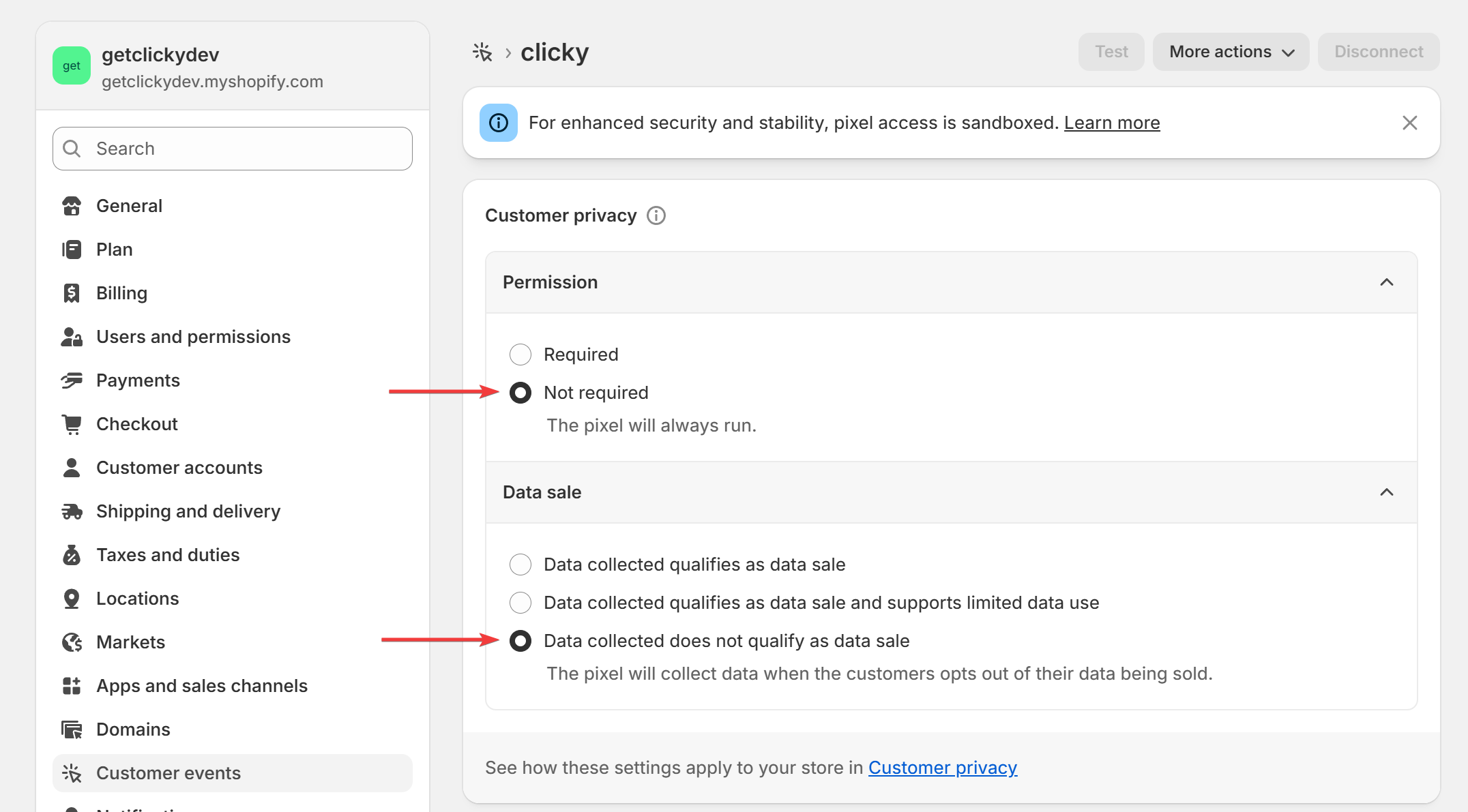Click the Customer privacy info icon
The image size is (1468, 812).
click(656, 215)
